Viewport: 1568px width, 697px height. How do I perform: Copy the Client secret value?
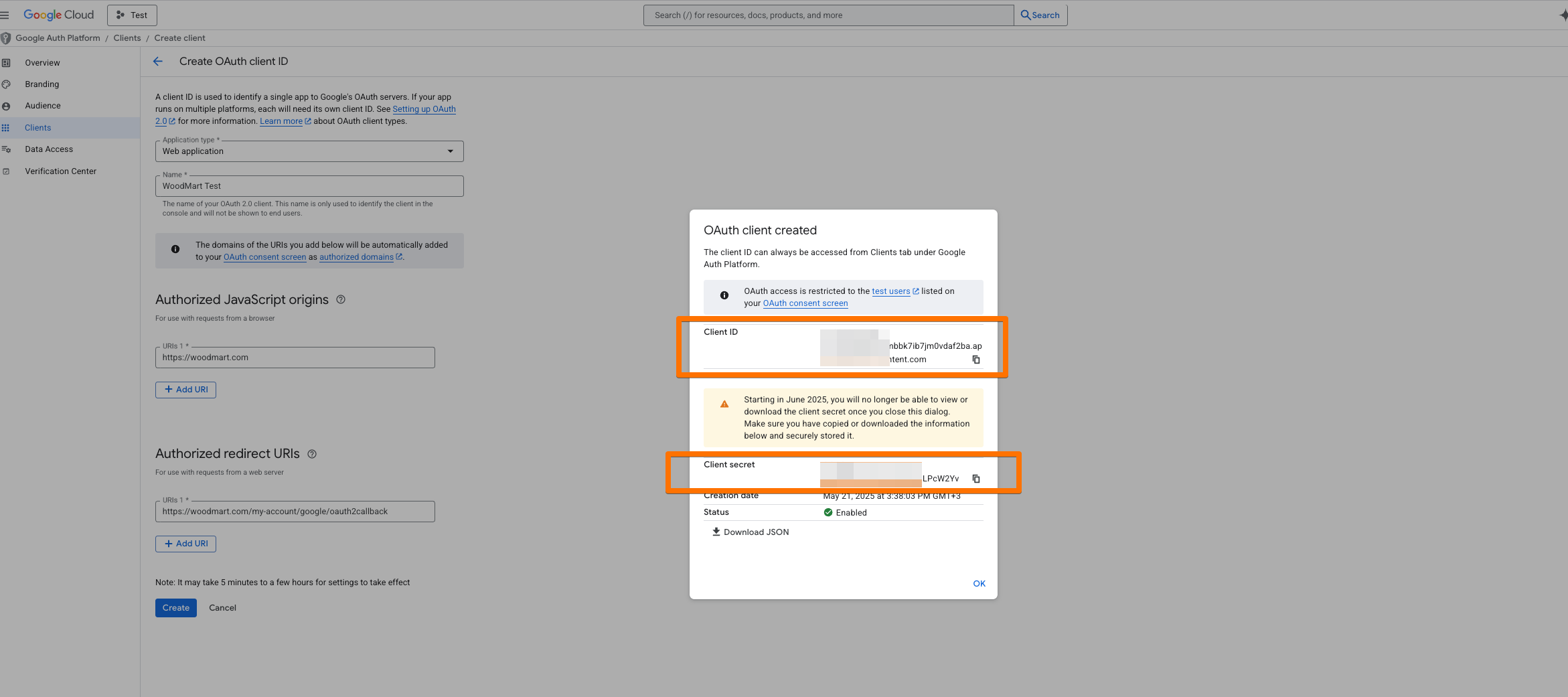[976, 479]
